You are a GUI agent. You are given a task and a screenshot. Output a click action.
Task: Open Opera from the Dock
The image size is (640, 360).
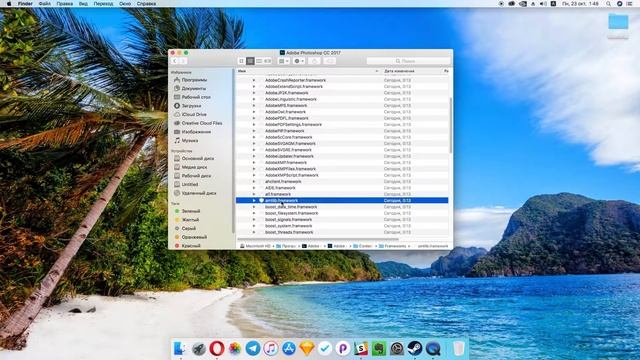click(x=217, y=349)
